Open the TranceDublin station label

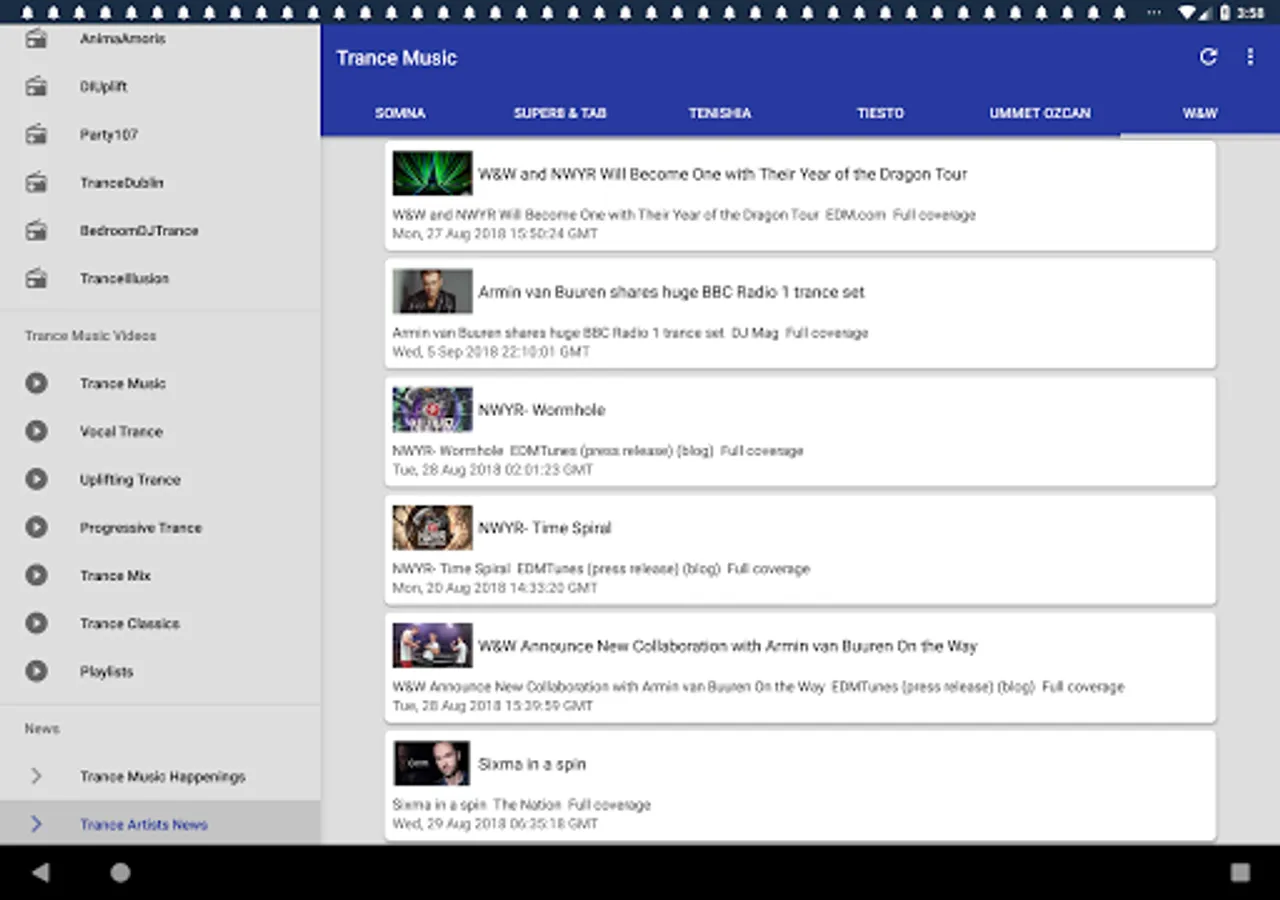[x=122, y=182]
